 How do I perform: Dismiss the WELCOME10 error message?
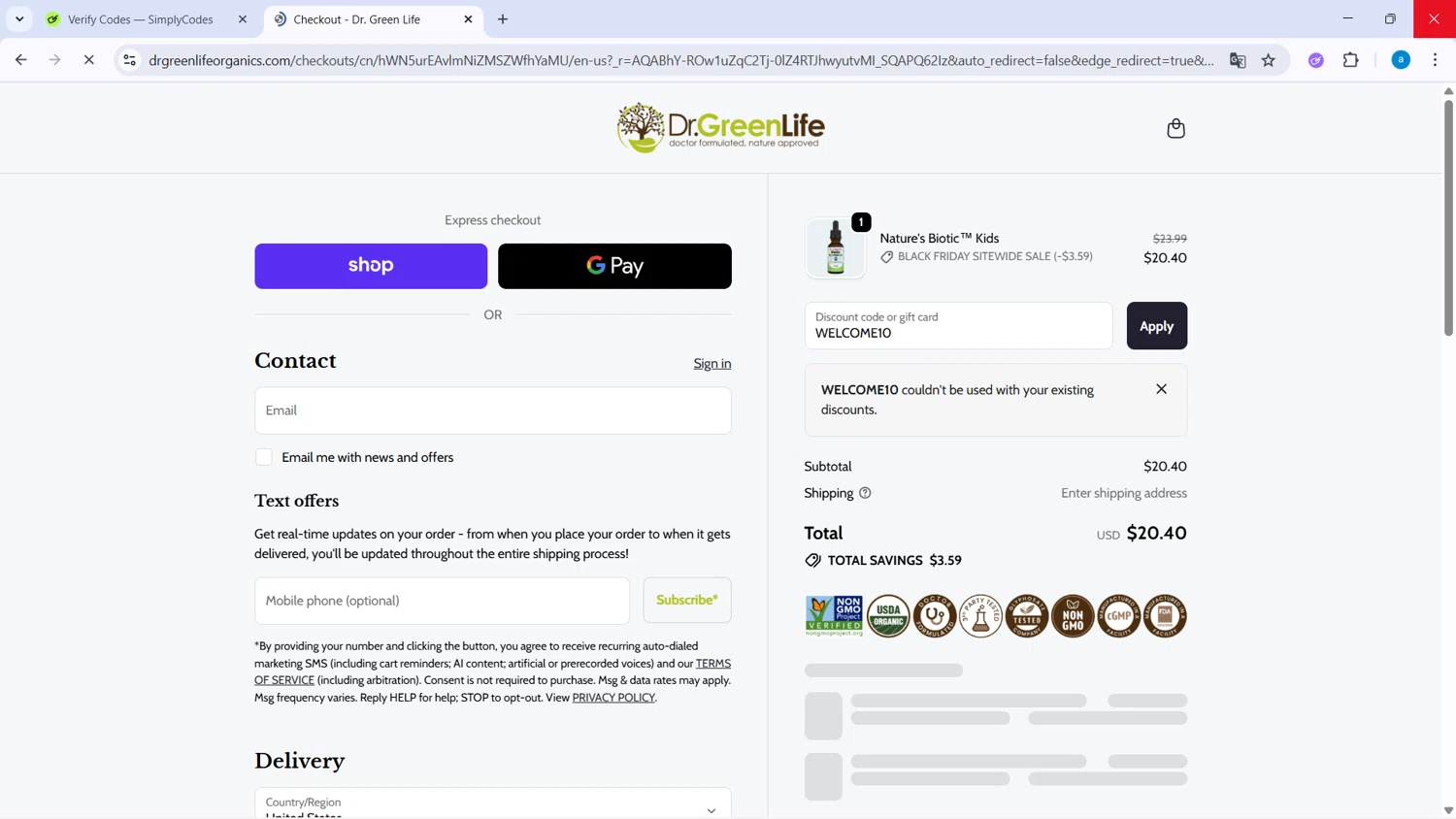pyautogui.click(x=1161, y=389)
